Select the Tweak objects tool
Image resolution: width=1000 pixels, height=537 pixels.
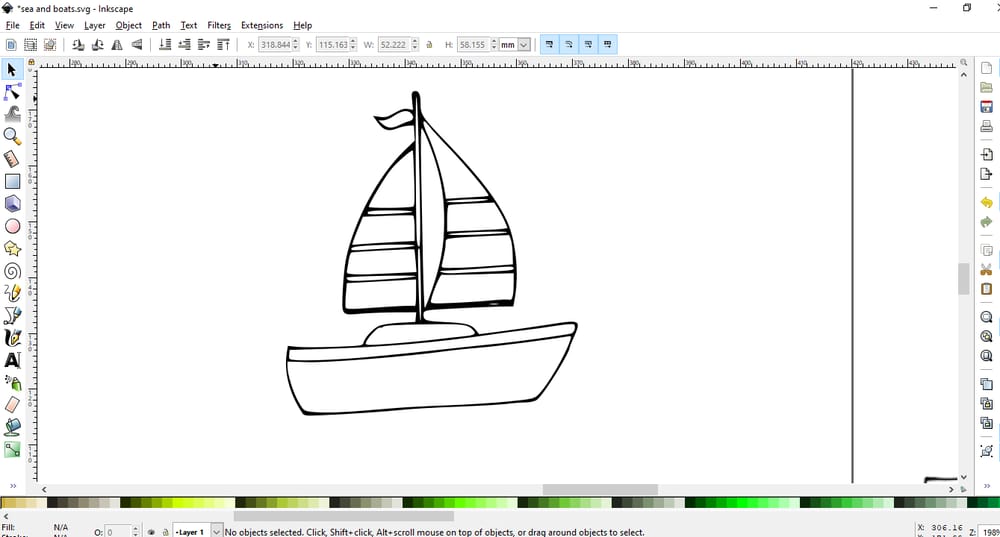(x=11, y=114)
